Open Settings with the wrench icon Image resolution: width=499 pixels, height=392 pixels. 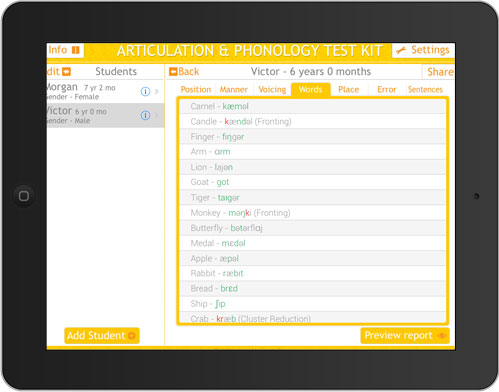[x=423, y=50]
